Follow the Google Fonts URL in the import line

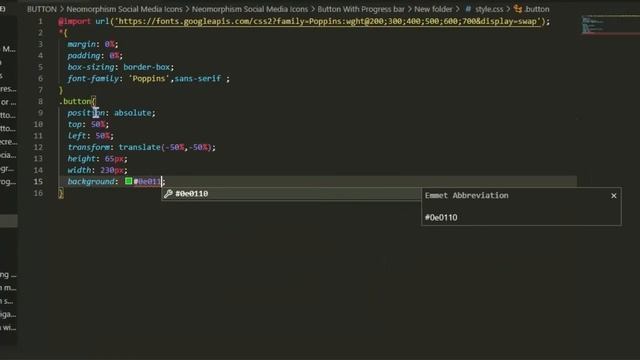pos(327,21)
